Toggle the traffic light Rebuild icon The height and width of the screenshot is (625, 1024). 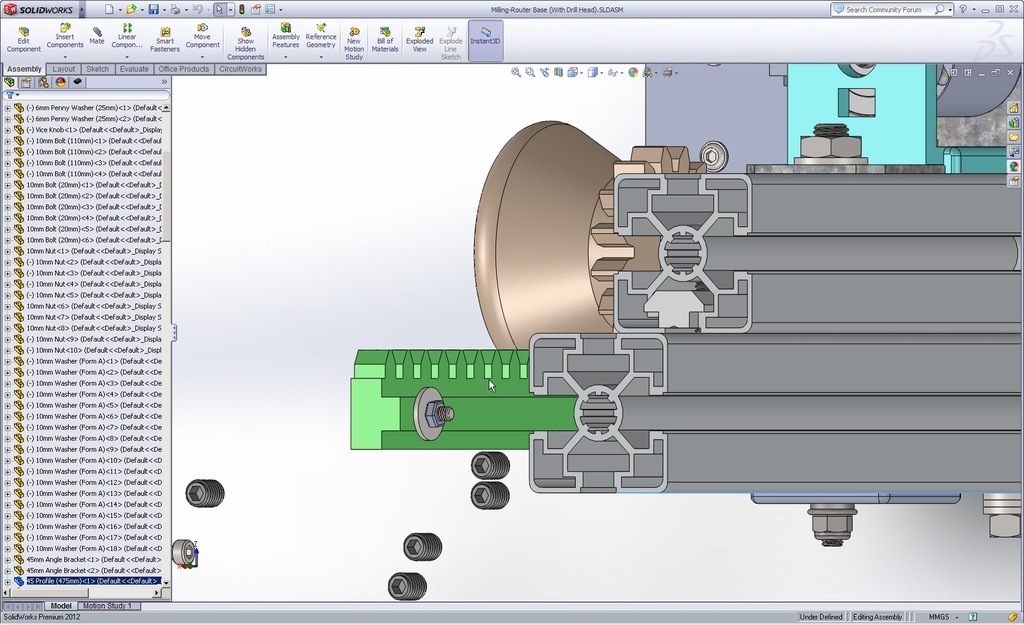click(241, 9)
